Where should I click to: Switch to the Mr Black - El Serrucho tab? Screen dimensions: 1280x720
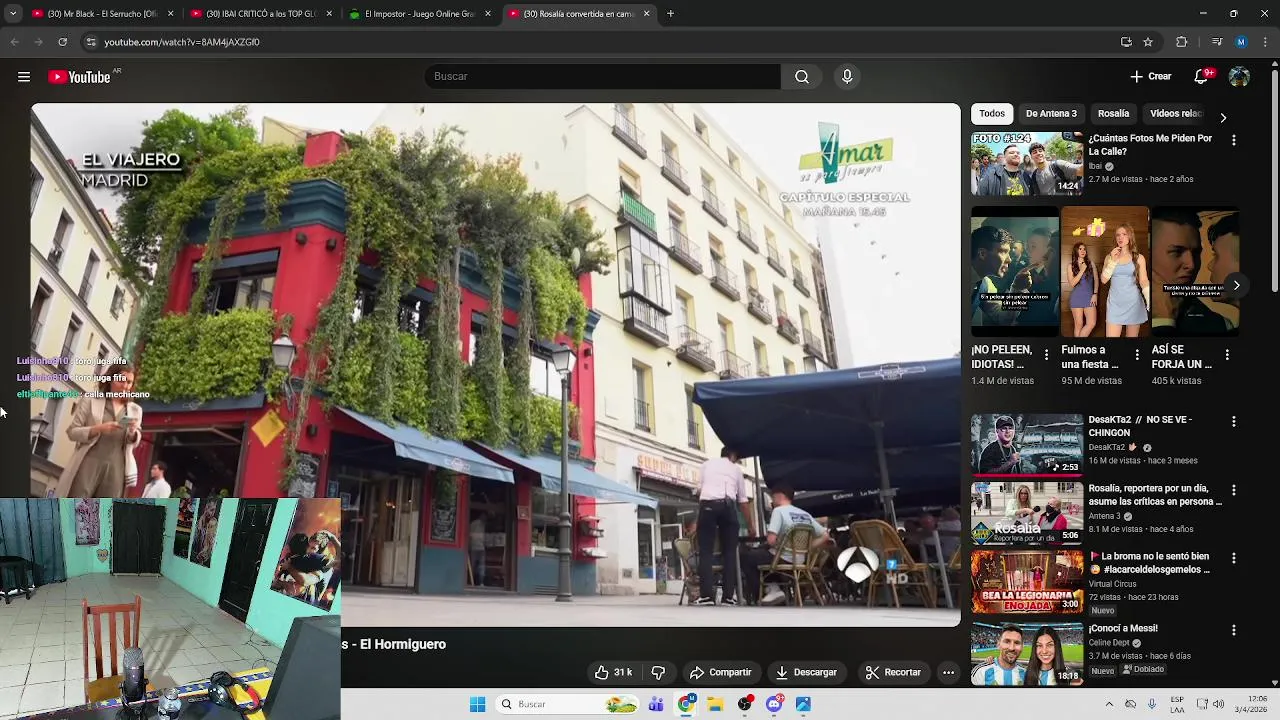pos(103,14)
